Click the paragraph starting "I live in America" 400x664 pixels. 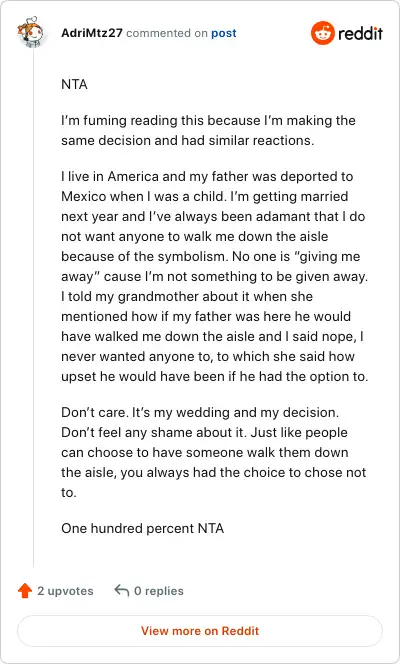(215, 276)
